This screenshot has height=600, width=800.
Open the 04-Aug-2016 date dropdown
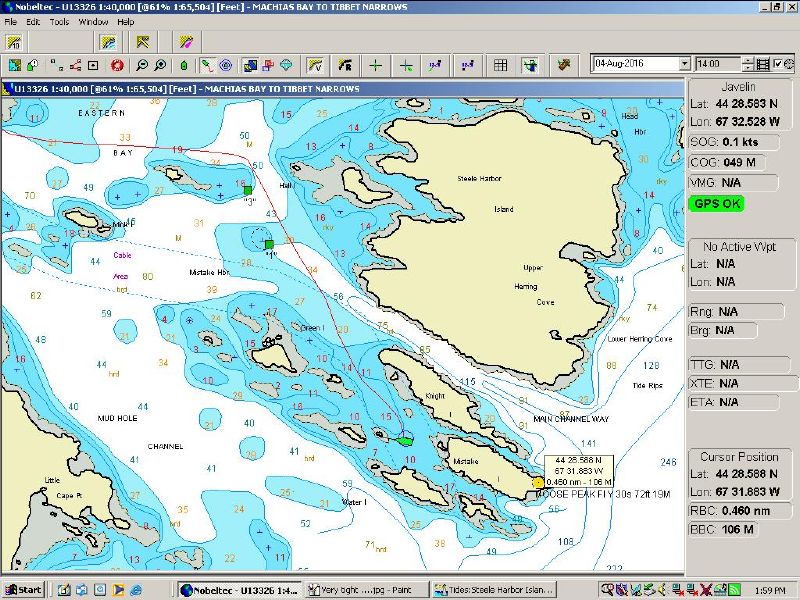point(684,64)
